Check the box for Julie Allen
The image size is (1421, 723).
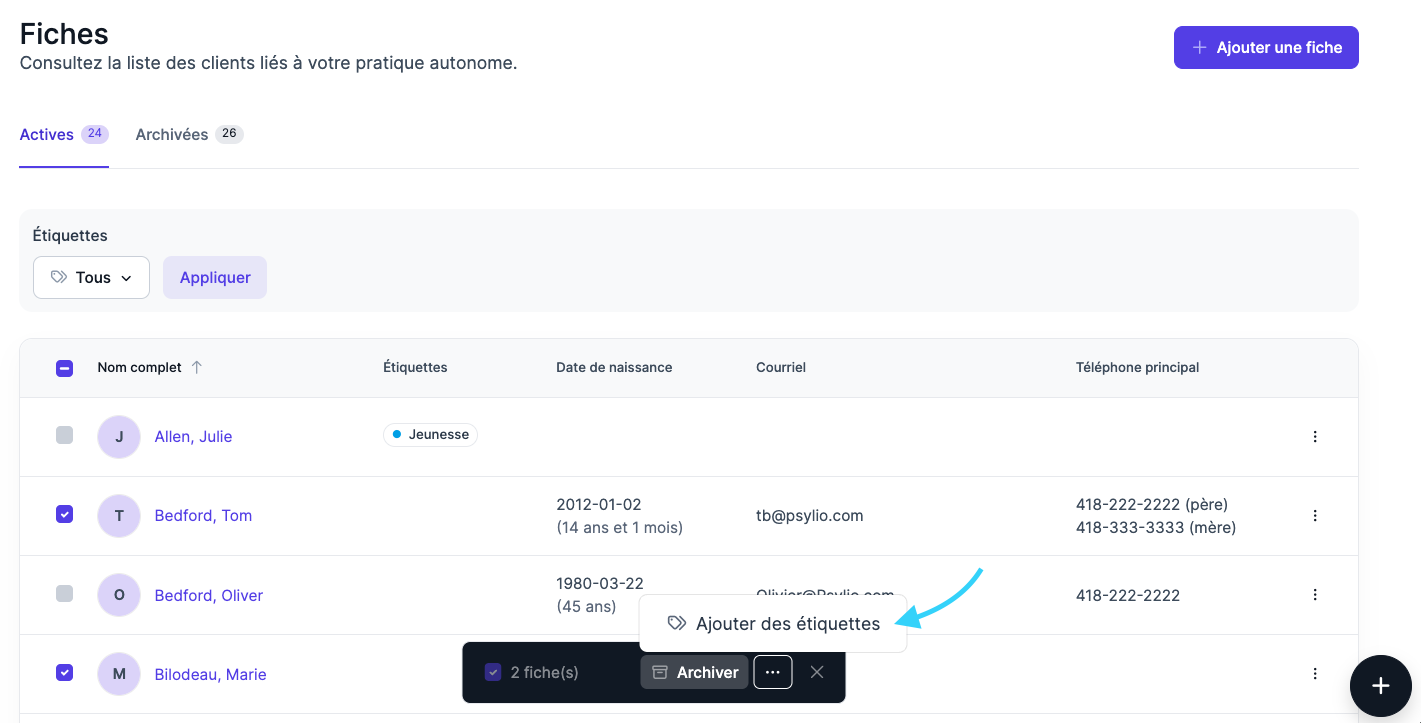(64, 435)
